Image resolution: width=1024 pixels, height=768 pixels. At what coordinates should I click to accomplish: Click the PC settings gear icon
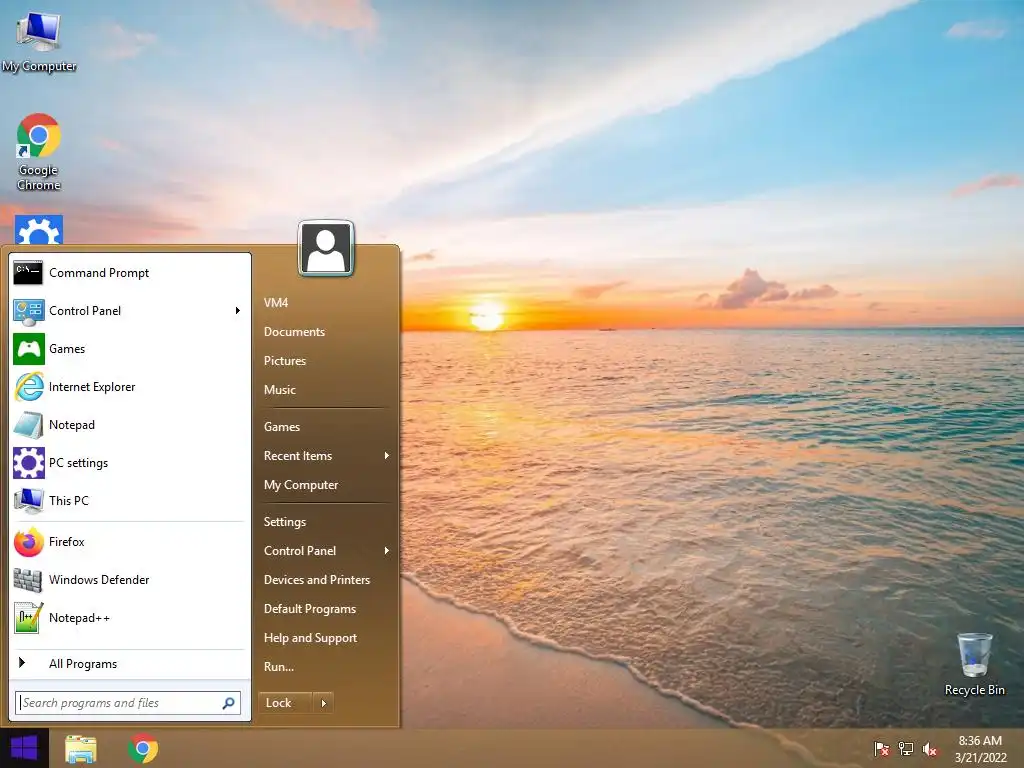pos(28,463)
